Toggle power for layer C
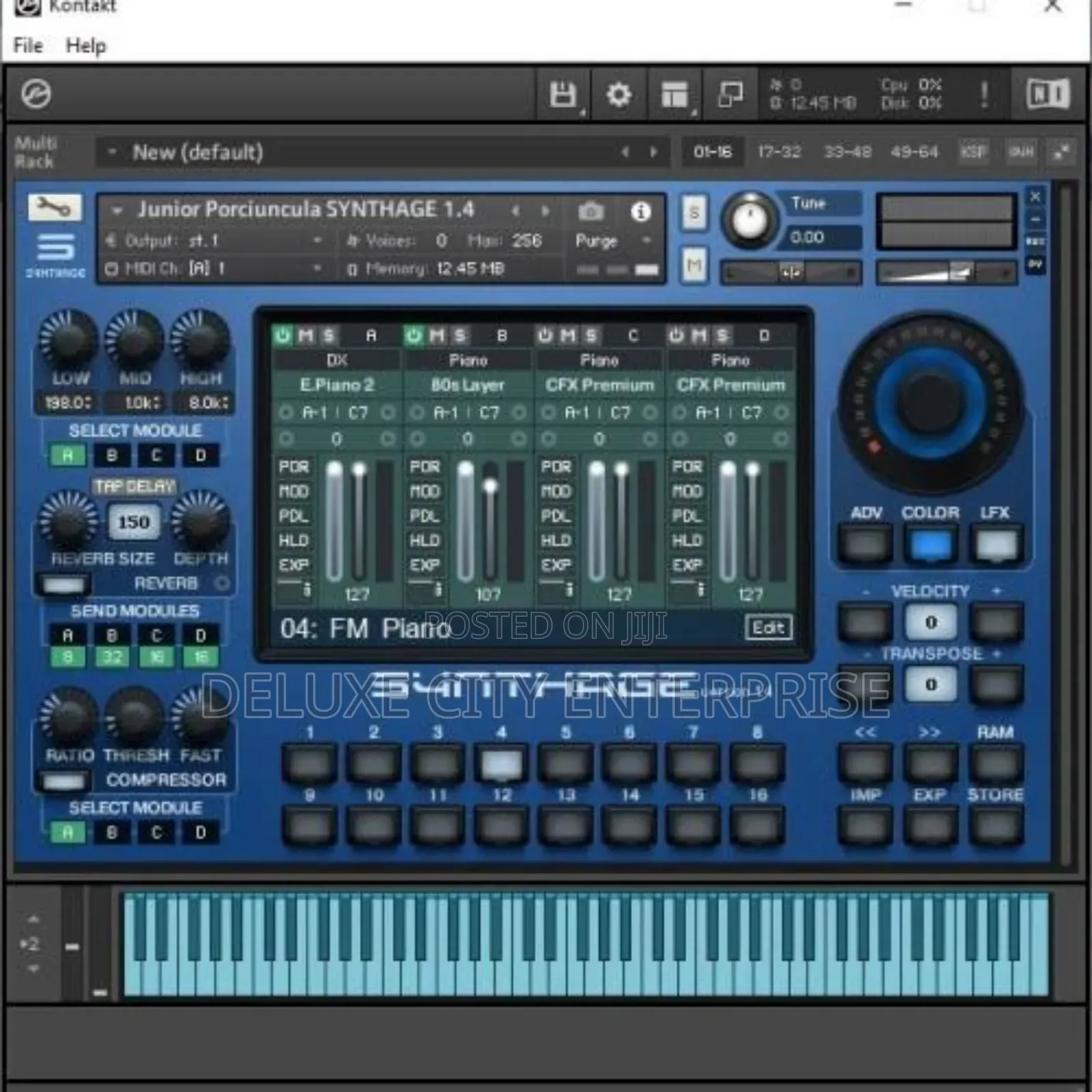 [545, 335]
